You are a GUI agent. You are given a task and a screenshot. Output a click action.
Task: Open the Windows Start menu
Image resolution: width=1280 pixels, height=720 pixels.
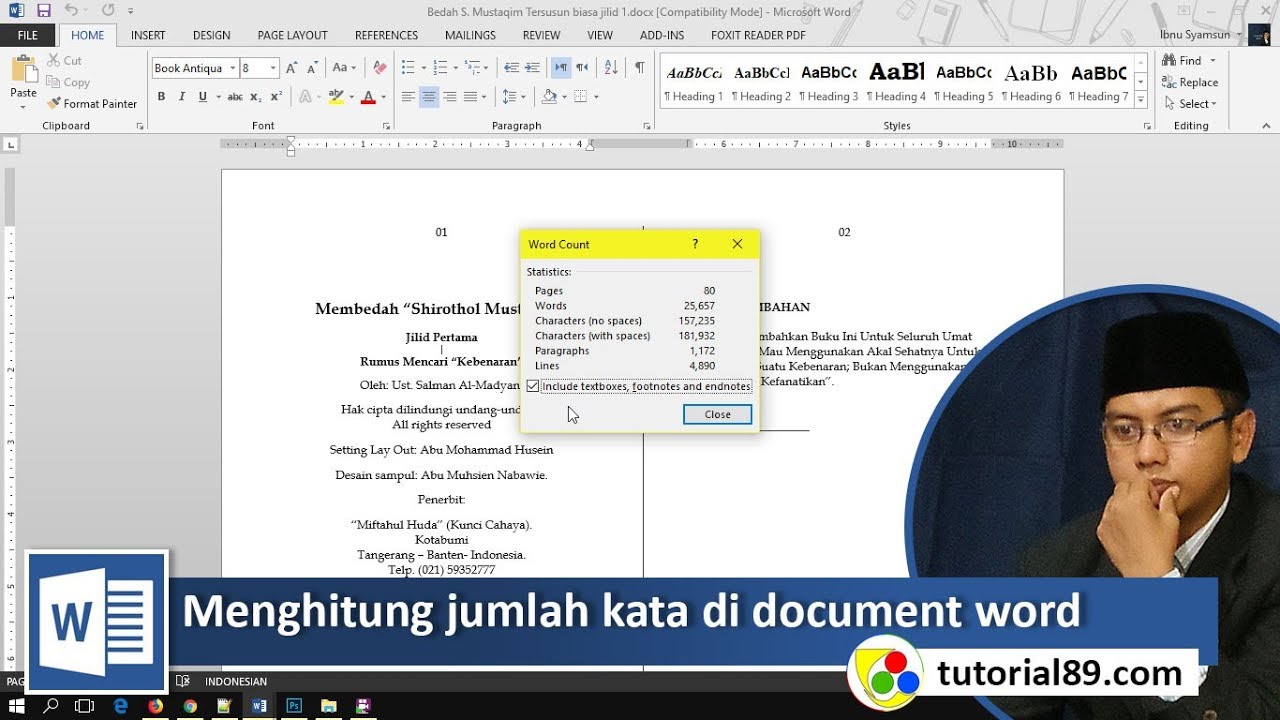17,705
